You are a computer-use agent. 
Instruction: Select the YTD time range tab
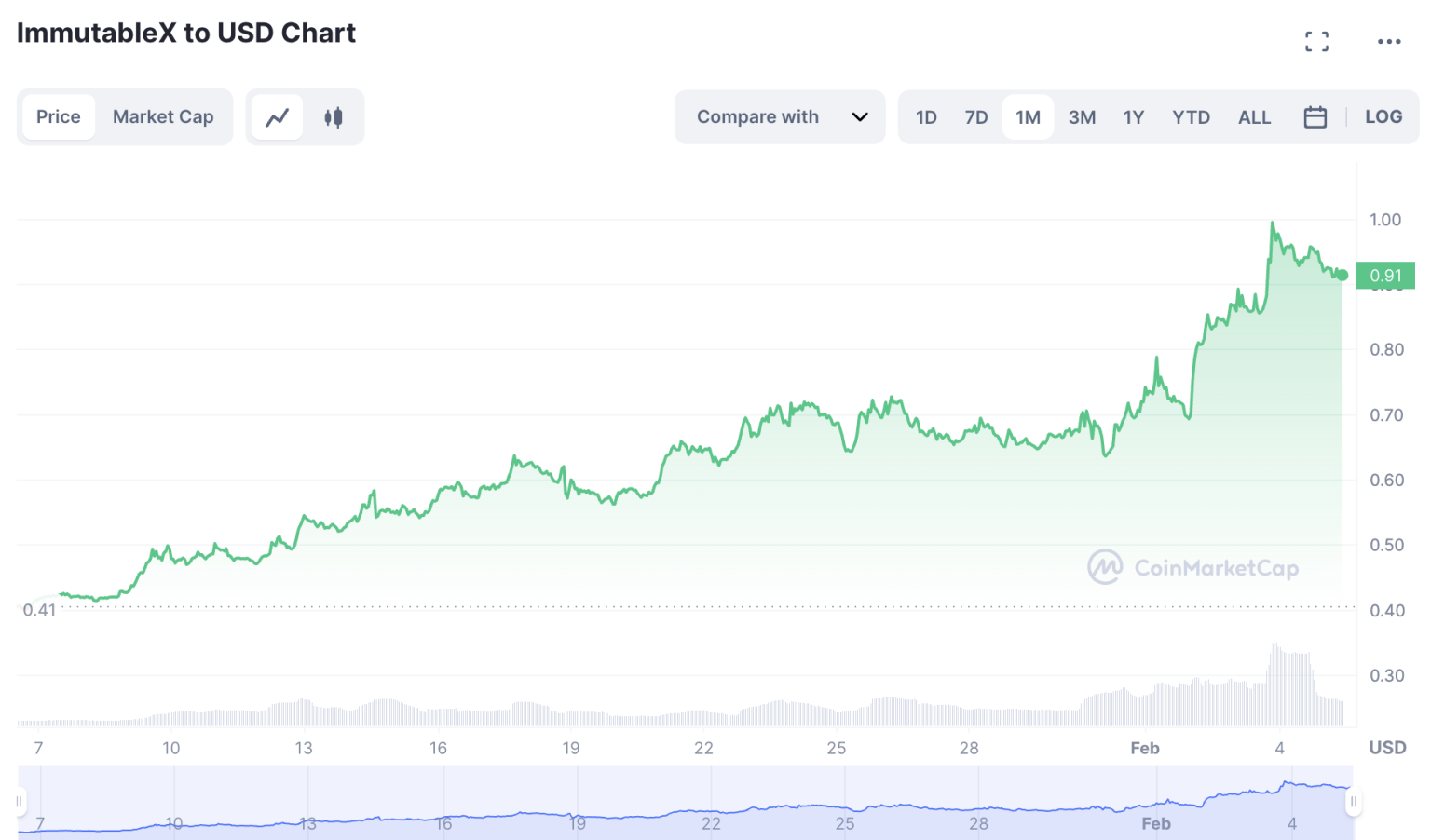(x=1191, y=116)
